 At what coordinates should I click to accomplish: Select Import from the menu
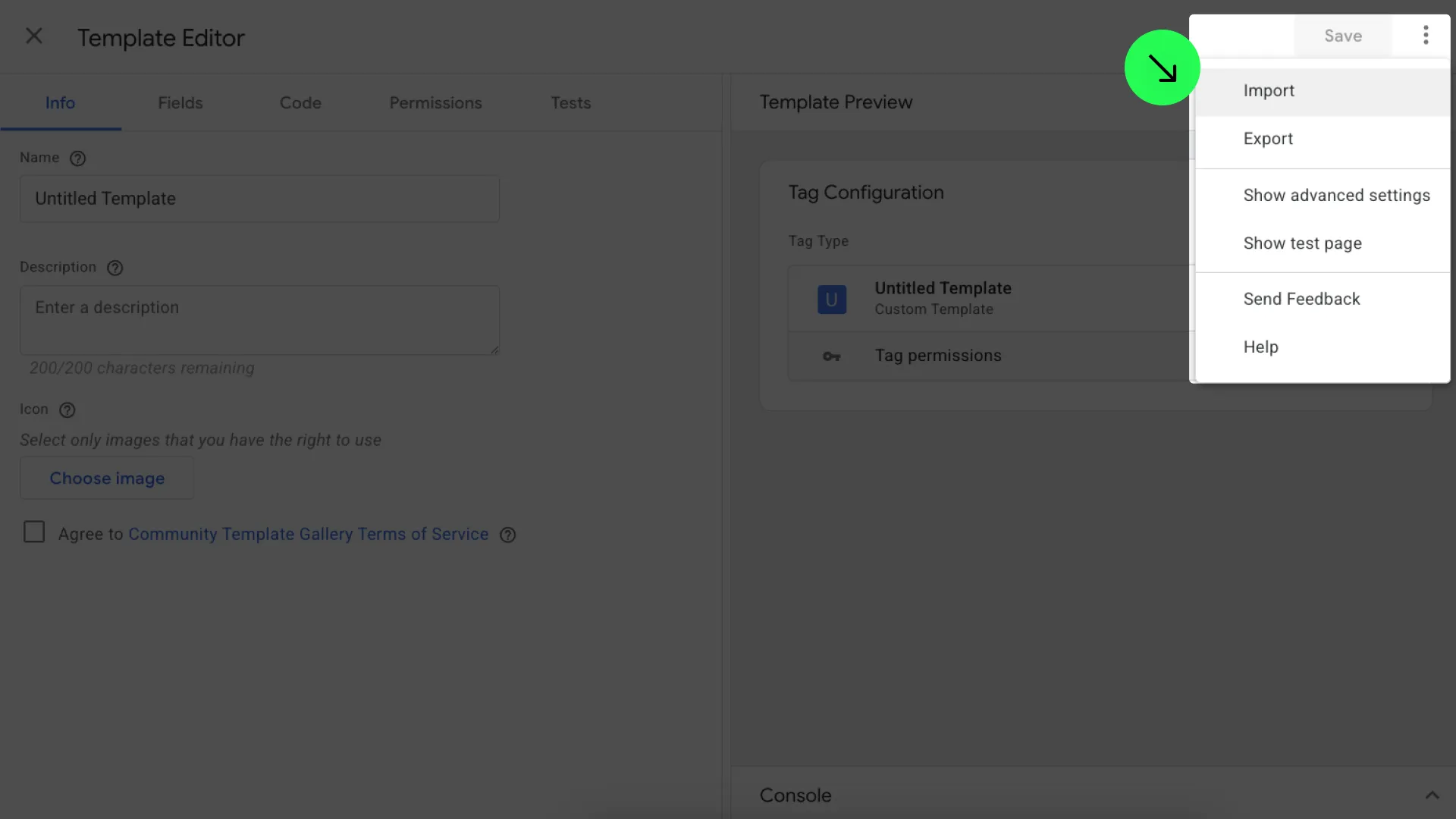(x=1269, y=91)
